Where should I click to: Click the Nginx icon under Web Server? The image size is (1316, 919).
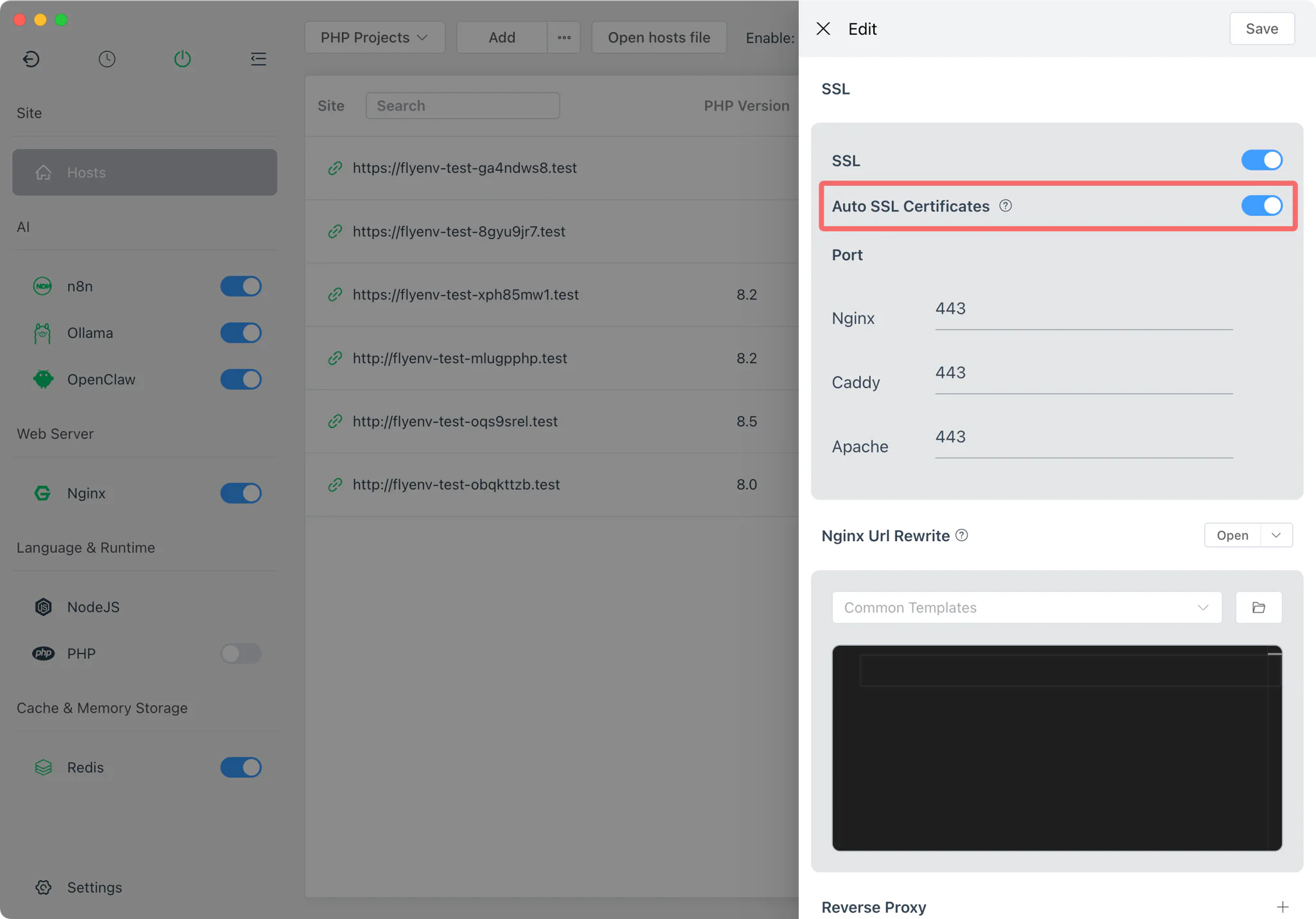42,493
